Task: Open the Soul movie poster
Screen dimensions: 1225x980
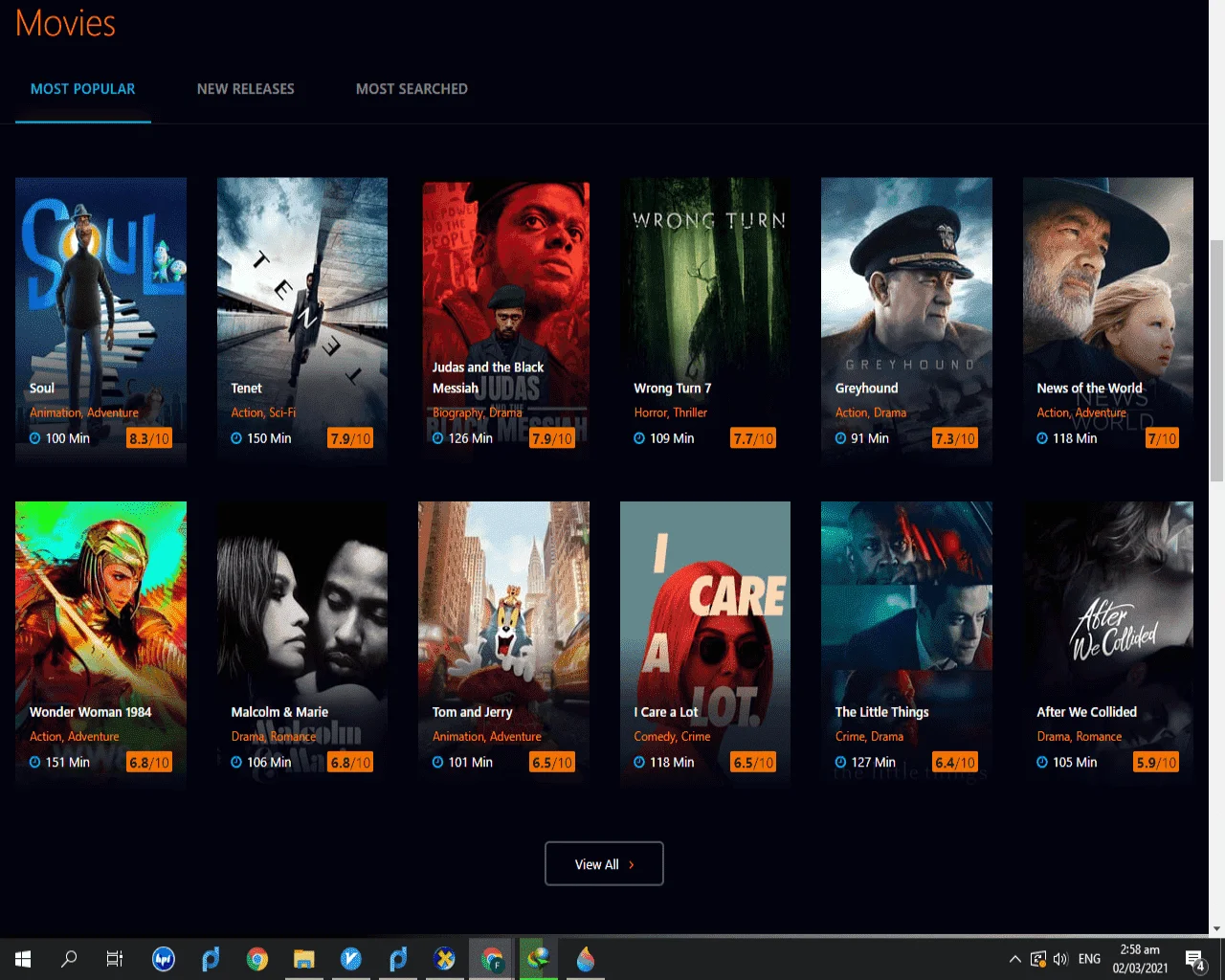Action: coord(100,320)
